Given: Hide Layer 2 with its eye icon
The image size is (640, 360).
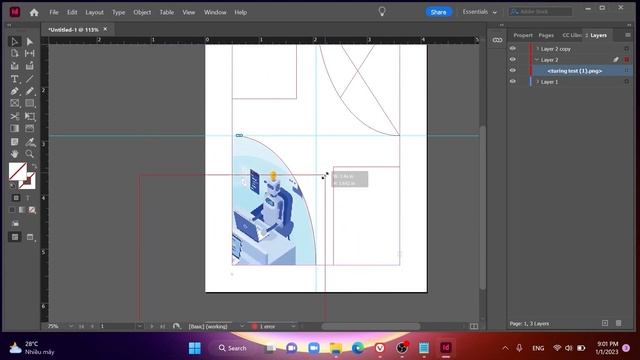Looking at the screenshot, I should pyautogui.click(x=513, y=60).
